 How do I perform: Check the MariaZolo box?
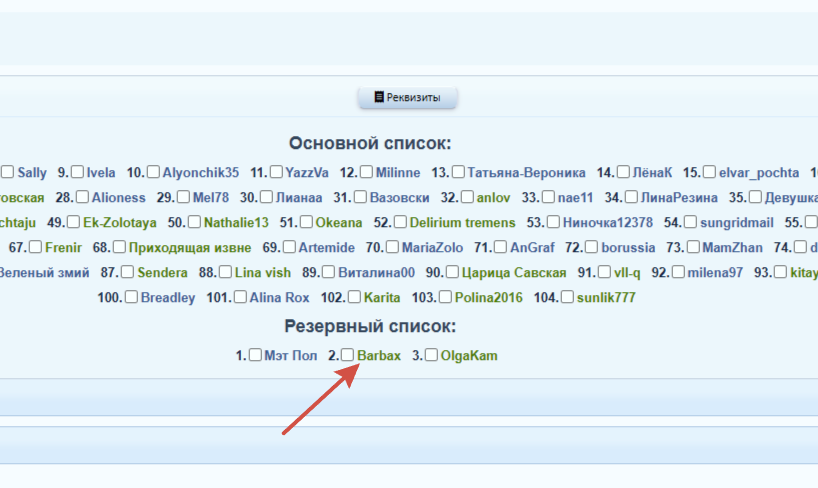click(392, 247)
